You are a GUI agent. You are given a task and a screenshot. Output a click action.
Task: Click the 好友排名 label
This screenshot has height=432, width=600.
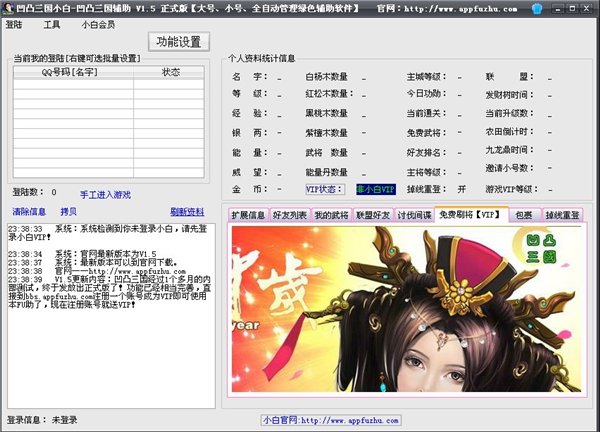[x=426, y=153]
